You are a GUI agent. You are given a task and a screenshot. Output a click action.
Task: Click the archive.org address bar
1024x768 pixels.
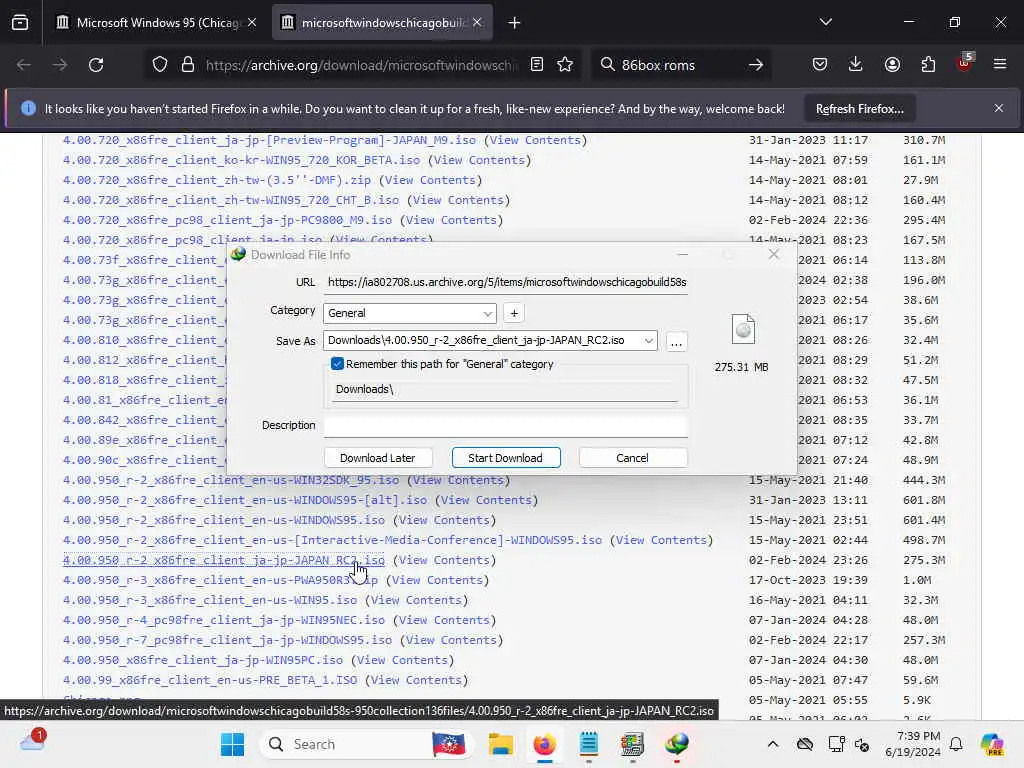click(x=360, y=65)
